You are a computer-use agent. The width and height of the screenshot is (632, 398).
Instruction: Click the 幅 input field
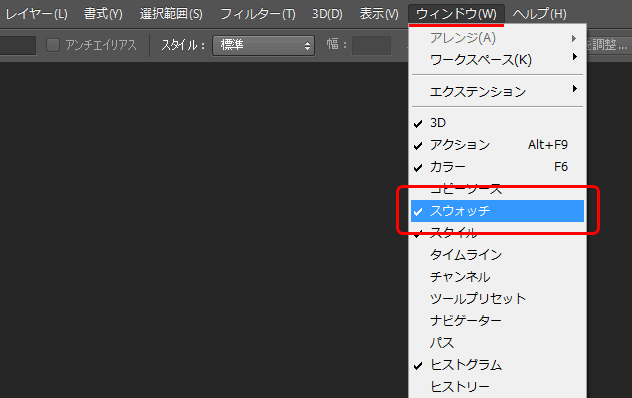pyautogui.click(x=371, y=45)
